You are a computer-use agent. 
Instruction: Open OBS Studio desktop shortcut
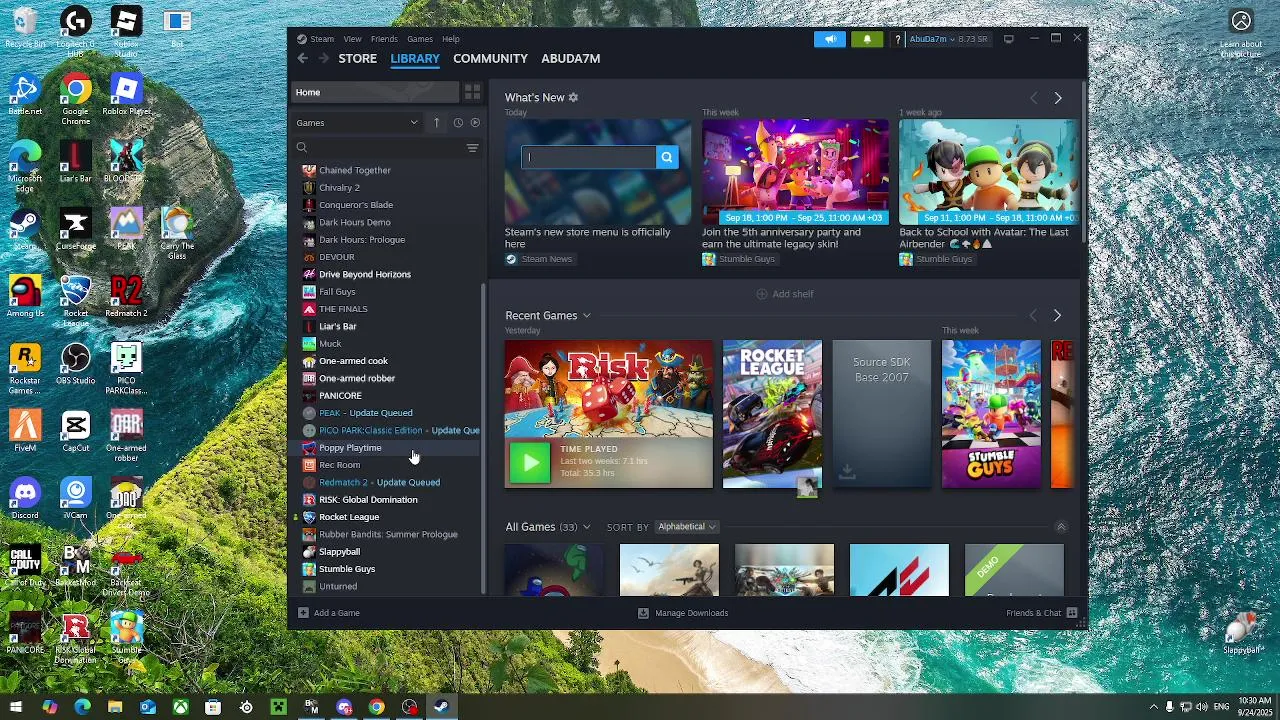[x=75, y=363]
